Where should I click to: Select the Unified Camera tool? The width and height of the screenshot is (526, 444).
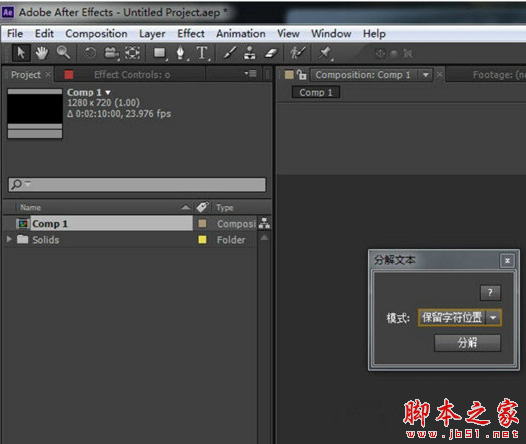click(111, 53)
